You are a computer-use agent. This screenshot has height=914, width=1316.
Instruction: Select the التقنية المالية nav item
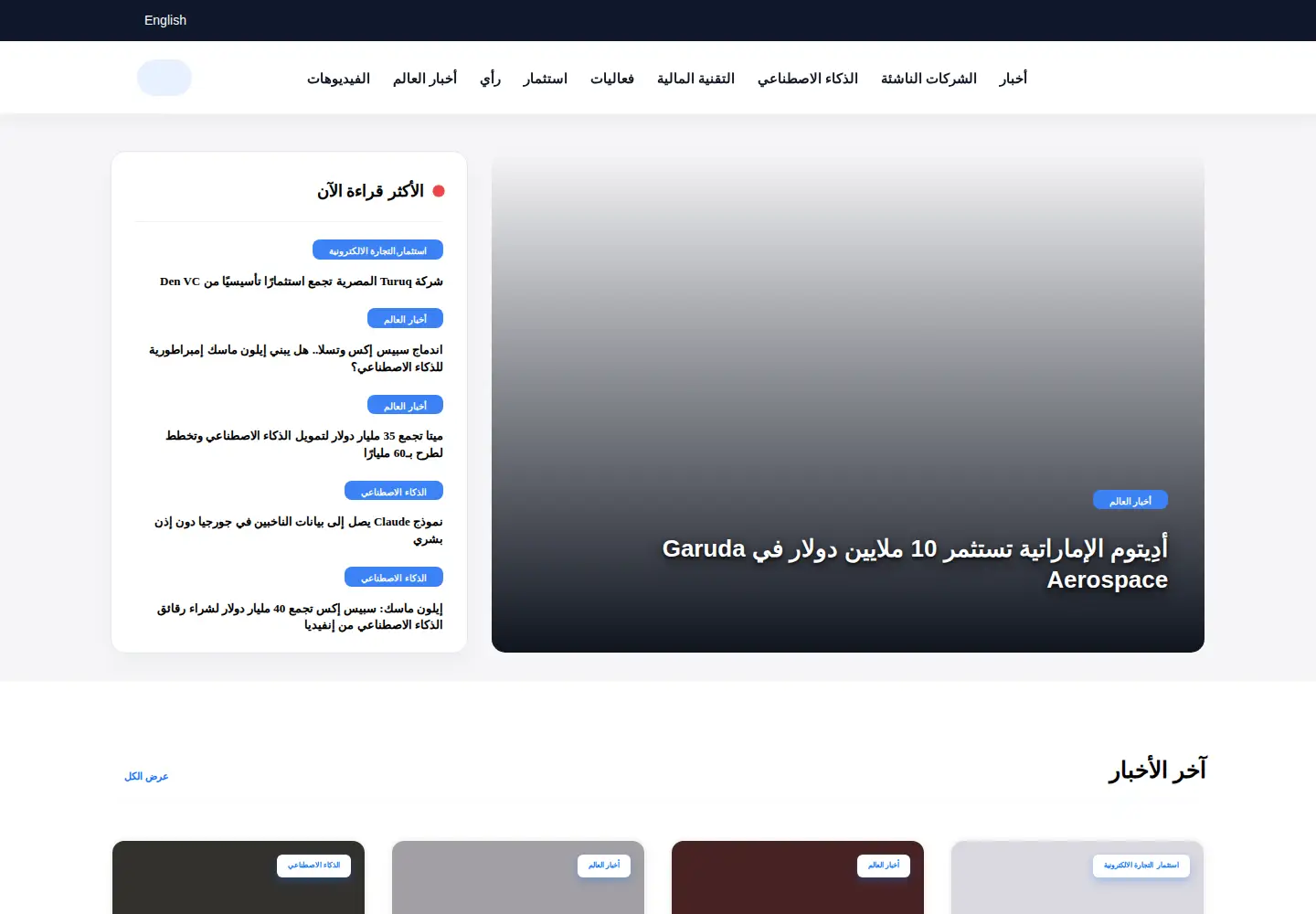695,79
